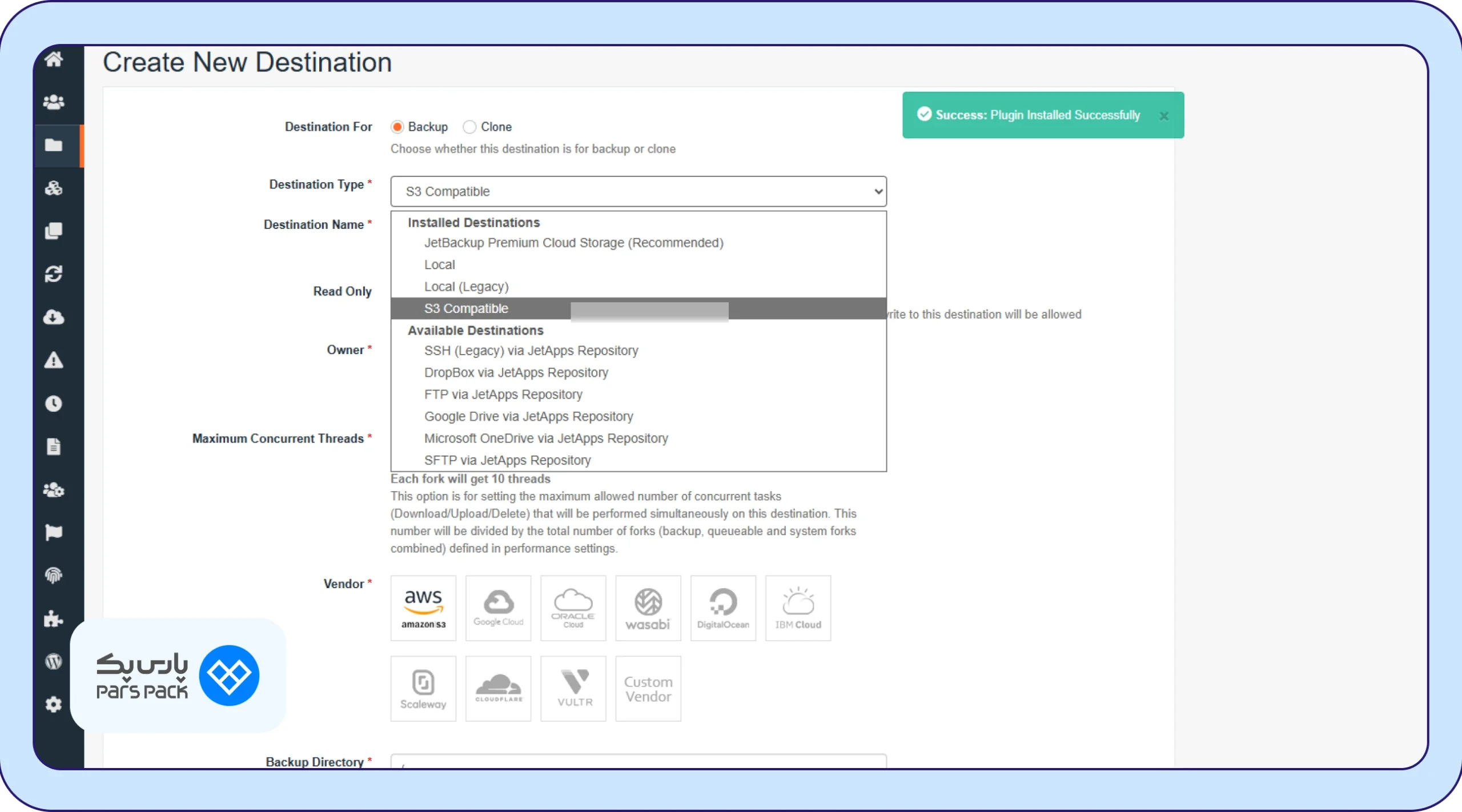The width and height of the screenshot is (1462, 812).
Task: Choose the Custom Vendor tile
Action: pyautogui.click(x=648, y=689)
